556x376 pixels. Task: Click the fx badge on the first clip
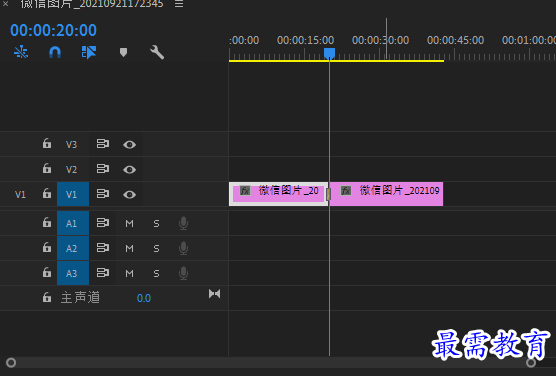(245, 191)
